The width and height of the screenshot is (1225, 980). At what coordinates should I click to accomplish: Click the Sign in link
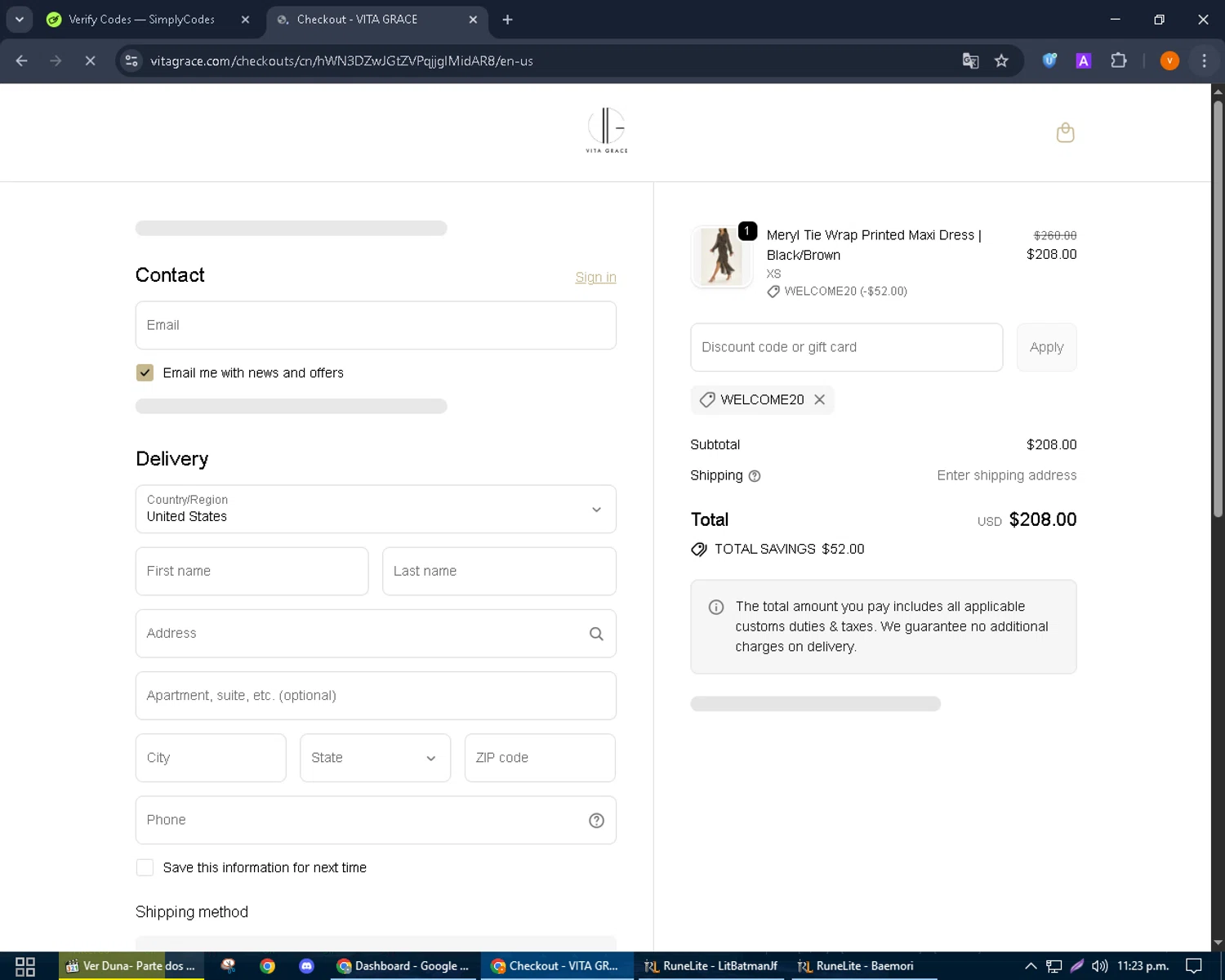(595, 278)
